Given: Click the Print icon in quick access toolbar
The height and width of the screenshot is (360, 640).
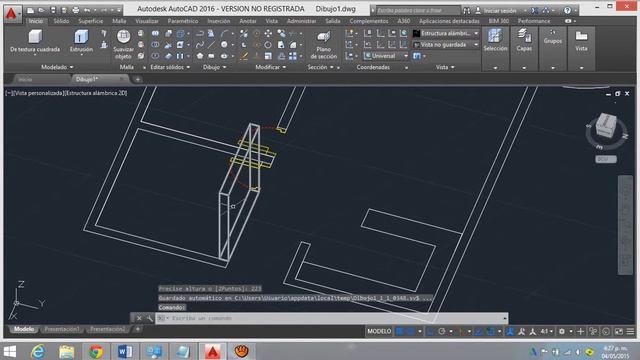Looking at the screenshot, I should pyautogui.click(x=76, y=10).
